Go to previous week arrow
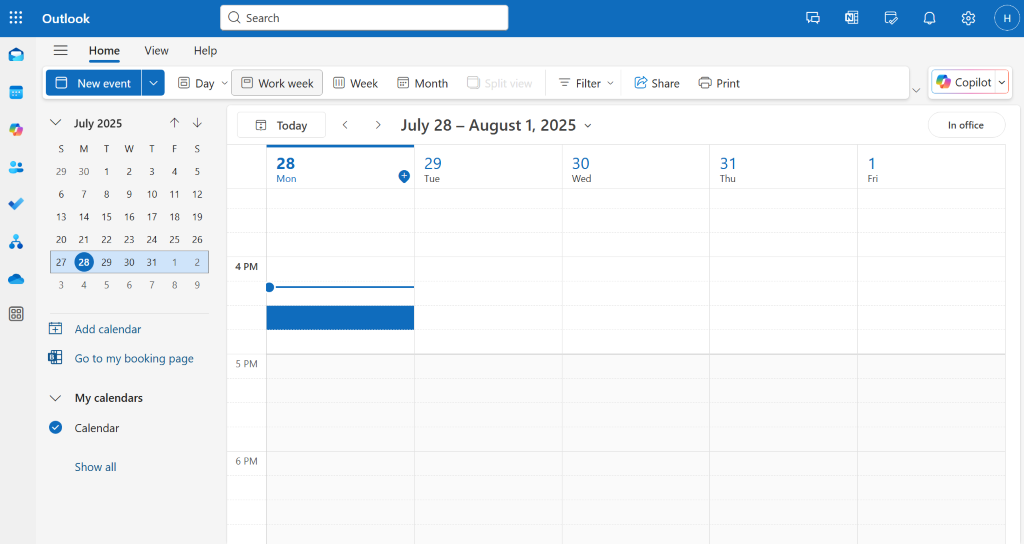 pos(345,125)
